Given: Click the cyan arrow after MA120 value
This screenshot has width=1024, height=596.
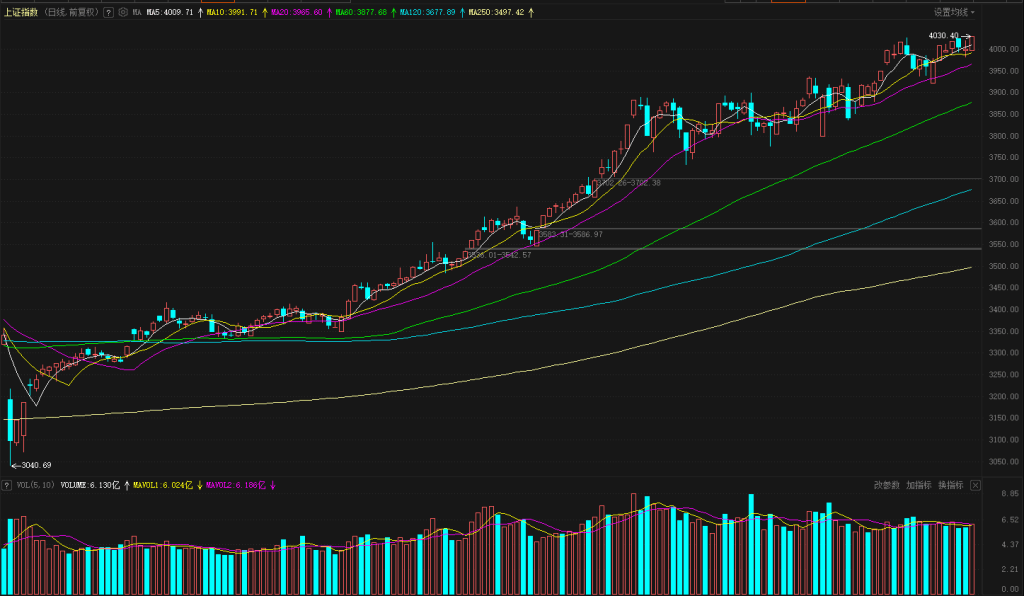Looking at the screenshot, I should pos(461,13).
